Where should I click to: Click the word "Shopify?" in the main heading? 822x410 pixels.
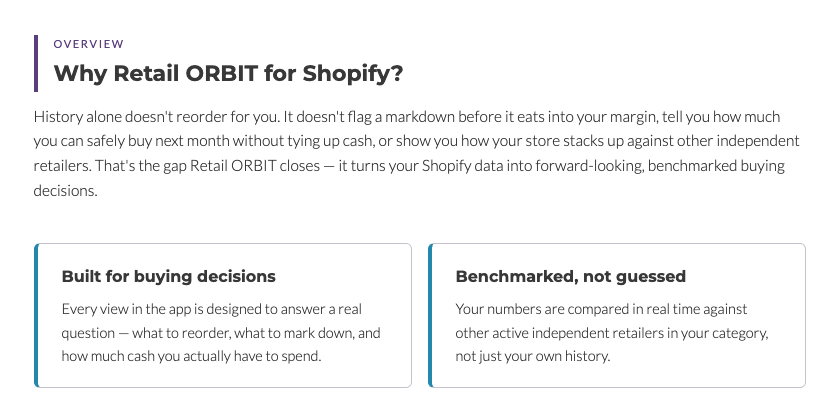353,73
